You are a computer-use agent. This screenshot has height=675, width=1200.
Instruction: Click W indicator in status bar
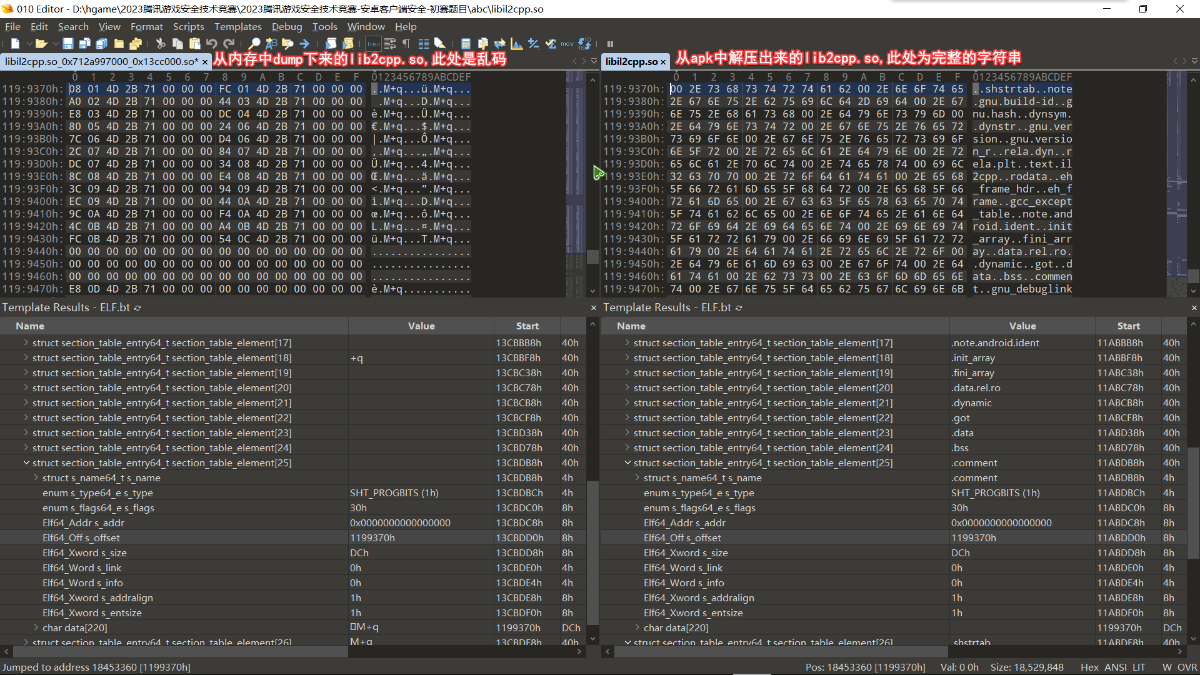click(x=1166, y=666)
